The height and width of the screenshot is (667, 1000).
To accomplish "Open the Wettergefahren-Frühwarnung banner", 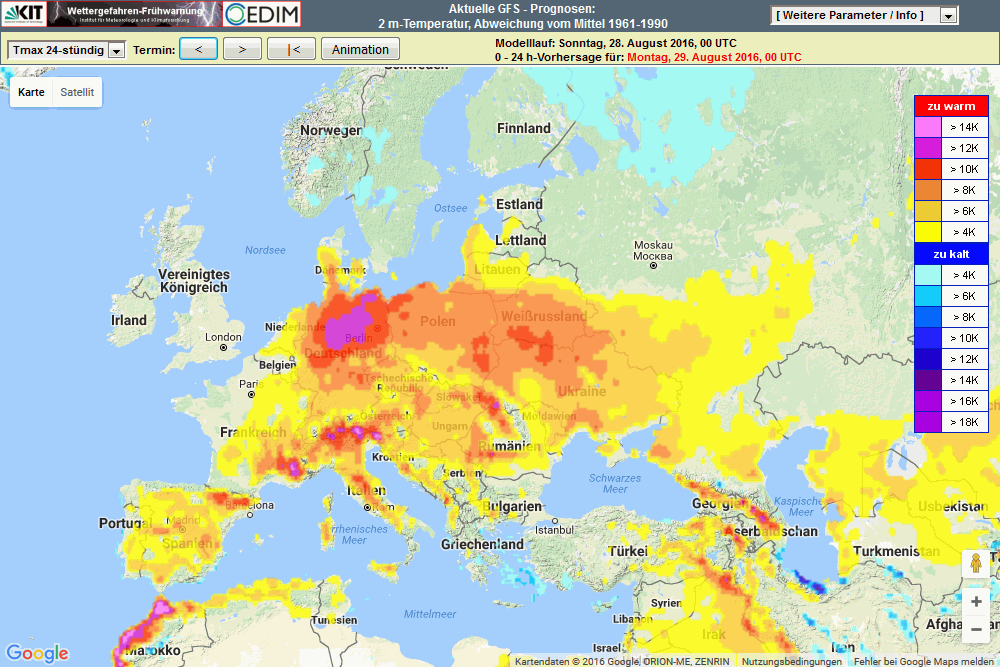I will pos(135,13).
